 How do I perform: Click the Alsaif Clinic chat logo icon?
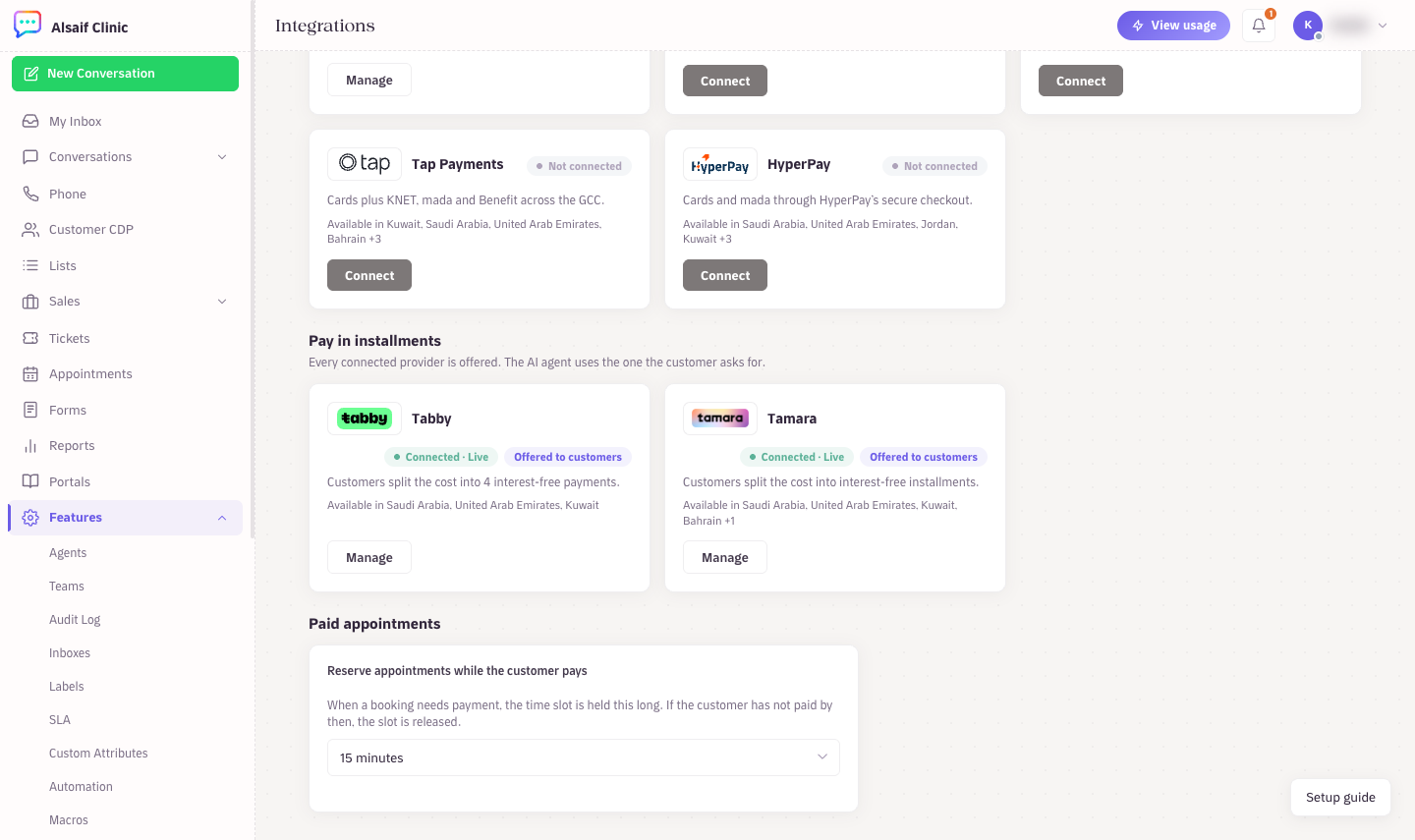(x=28, y=25)
